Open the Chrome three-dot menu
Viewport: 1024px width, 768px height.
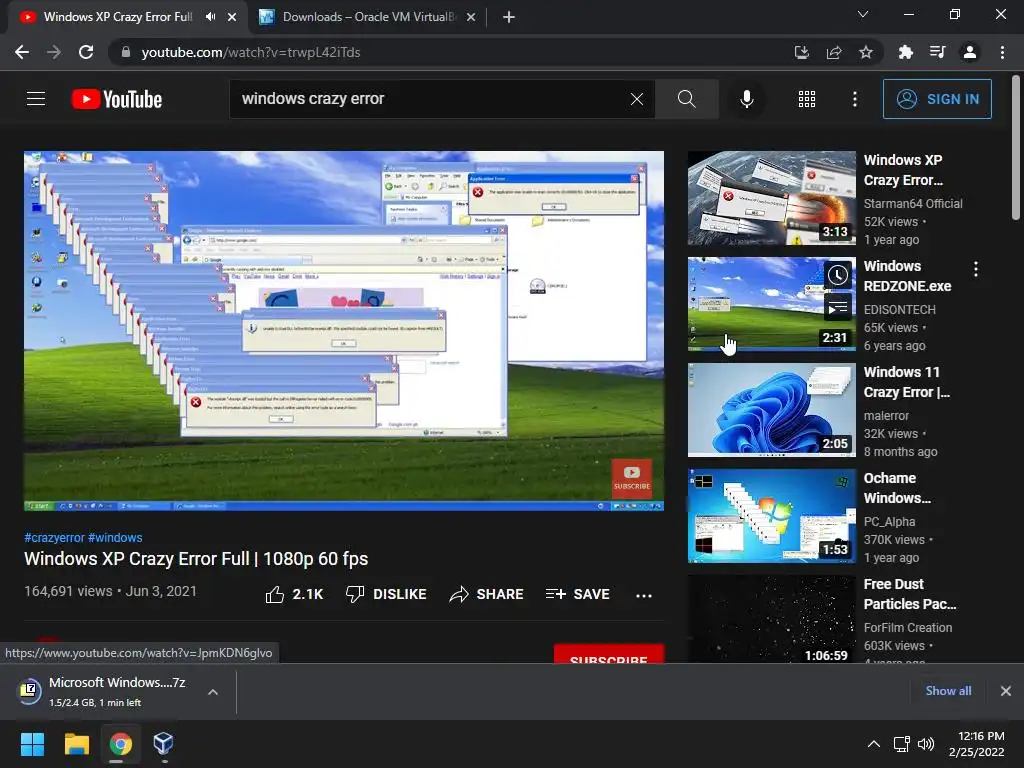point(1002,52)
